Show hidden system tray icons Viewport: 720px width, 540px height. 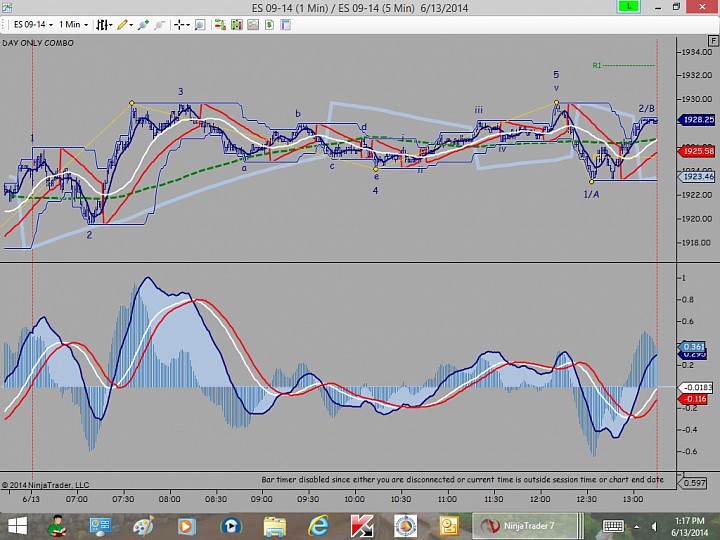click(x=636, y=526)
